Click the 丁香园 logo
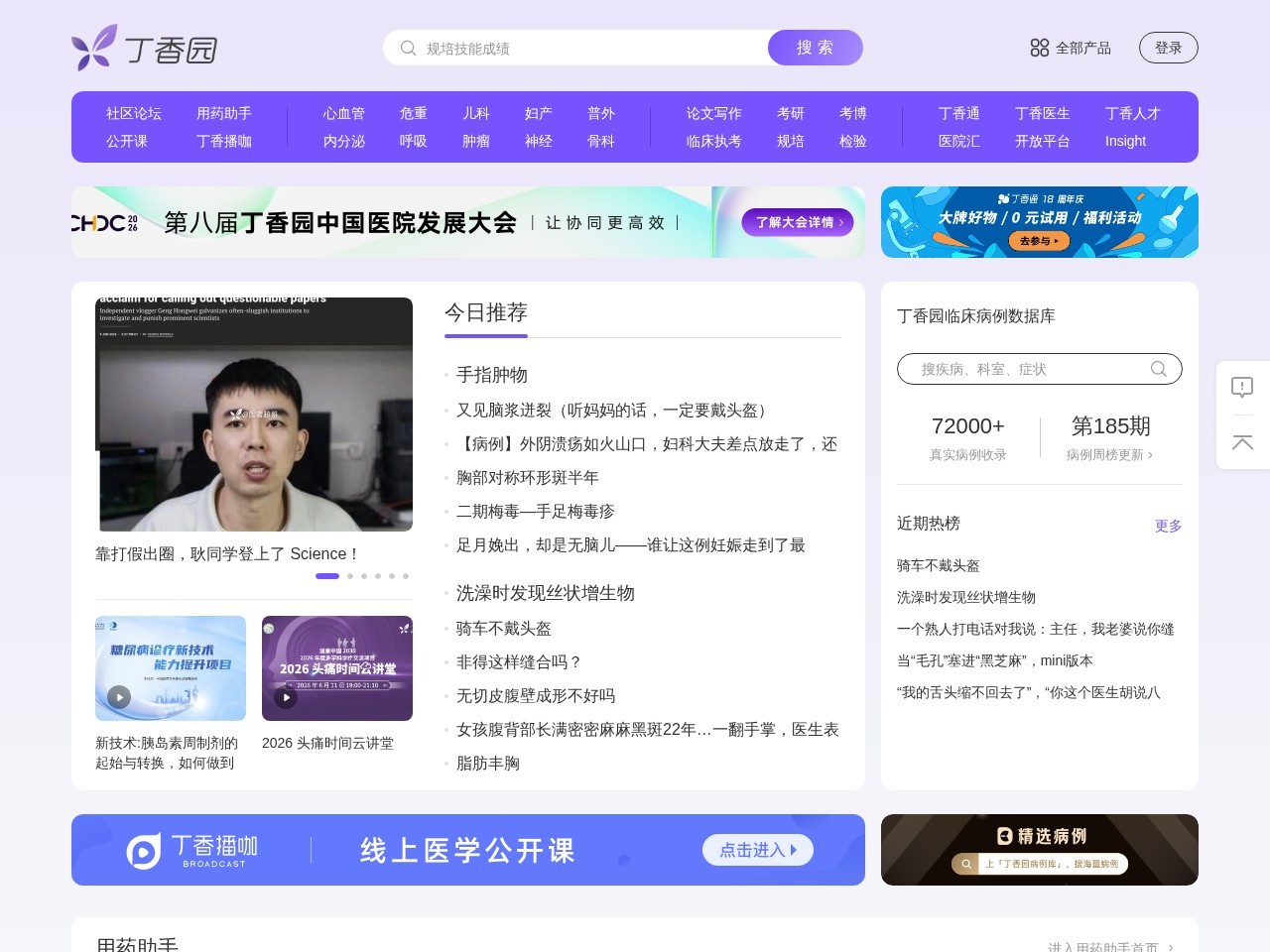The width and height of the screenshot is (1270, 952). (x=145, y=48)
